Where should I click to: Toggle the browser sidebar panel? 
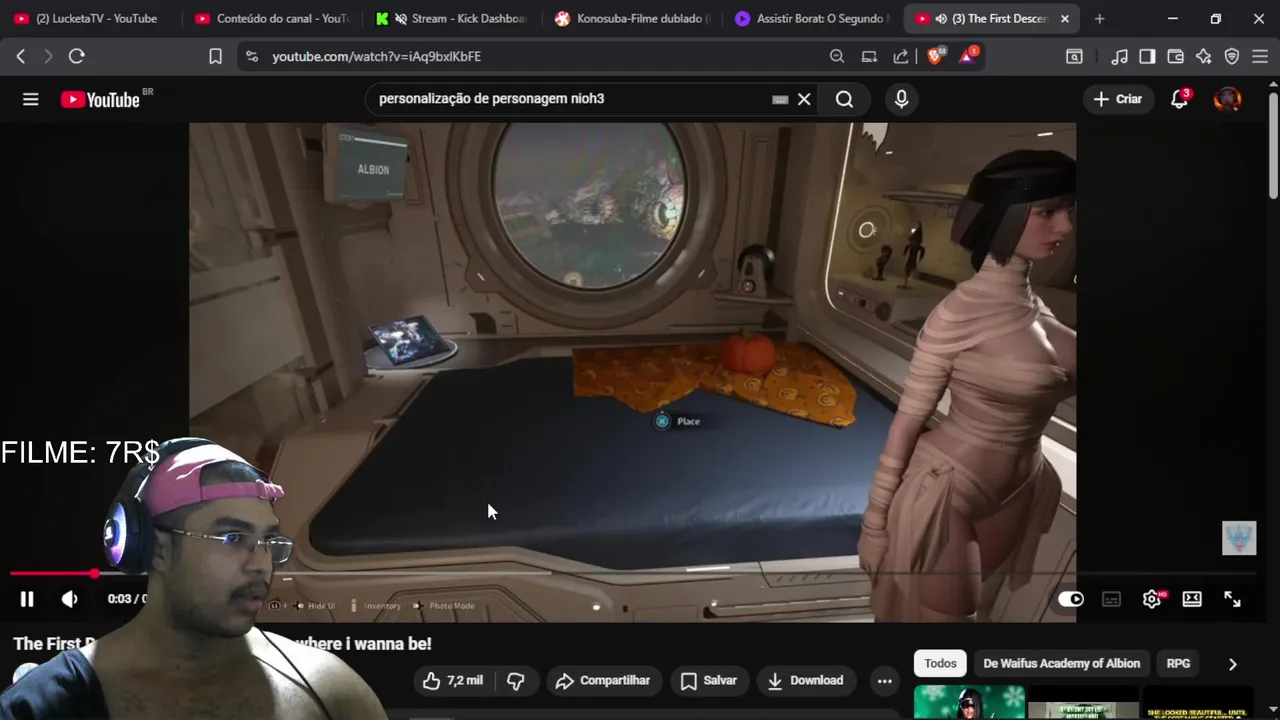(x=1148, y=57)
